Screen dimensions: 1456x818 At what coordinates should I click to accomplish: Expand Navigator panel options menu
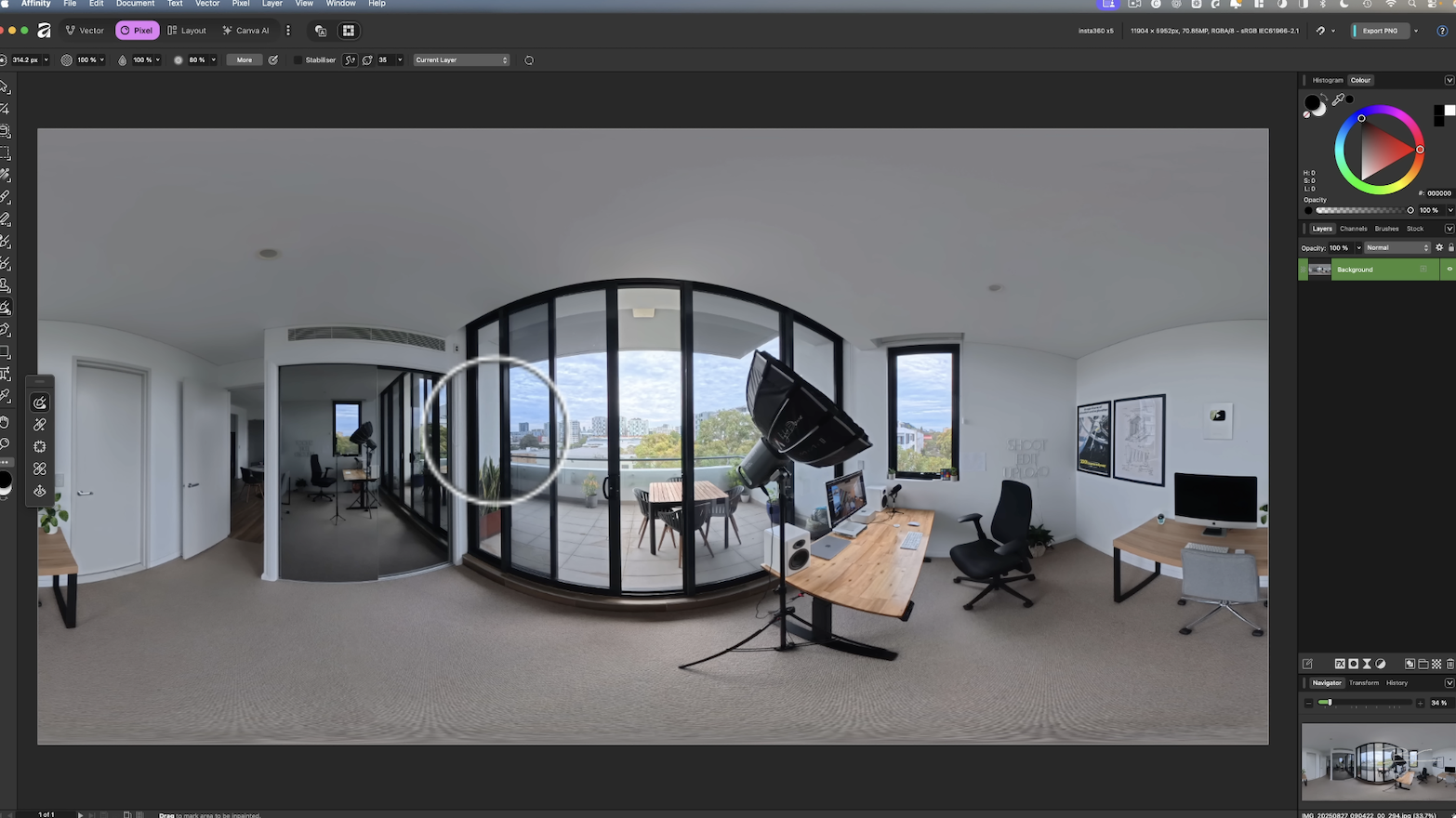click(1449, 683)
